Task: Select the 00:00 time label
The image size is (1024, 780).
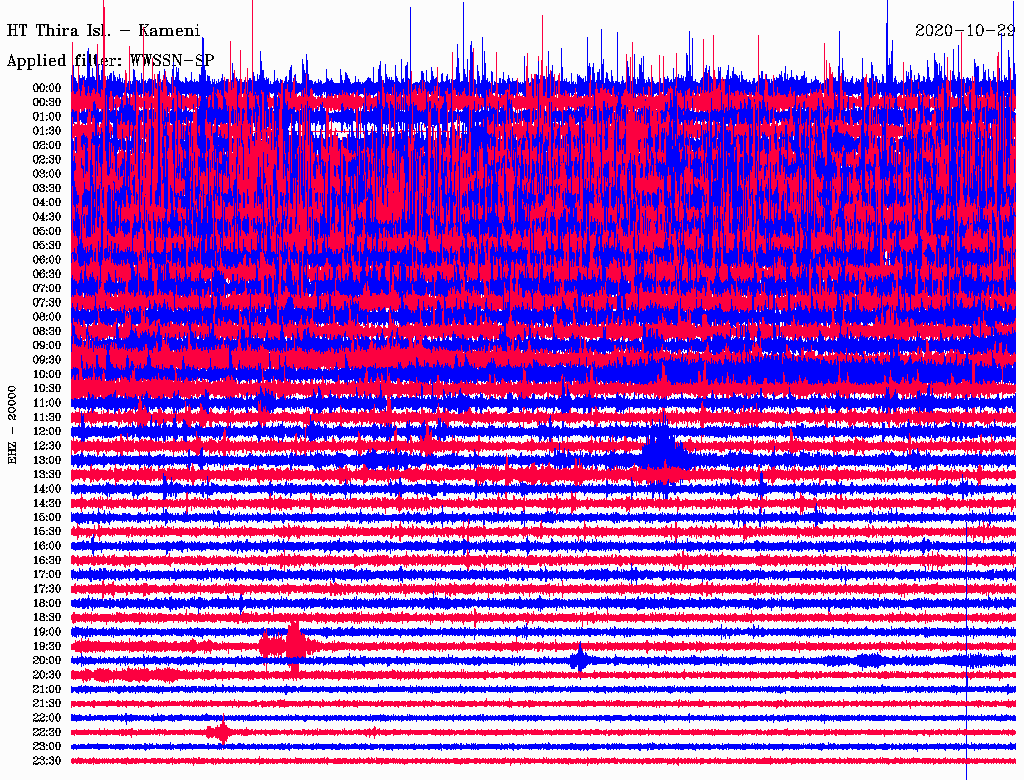Action: coord(47,88)
